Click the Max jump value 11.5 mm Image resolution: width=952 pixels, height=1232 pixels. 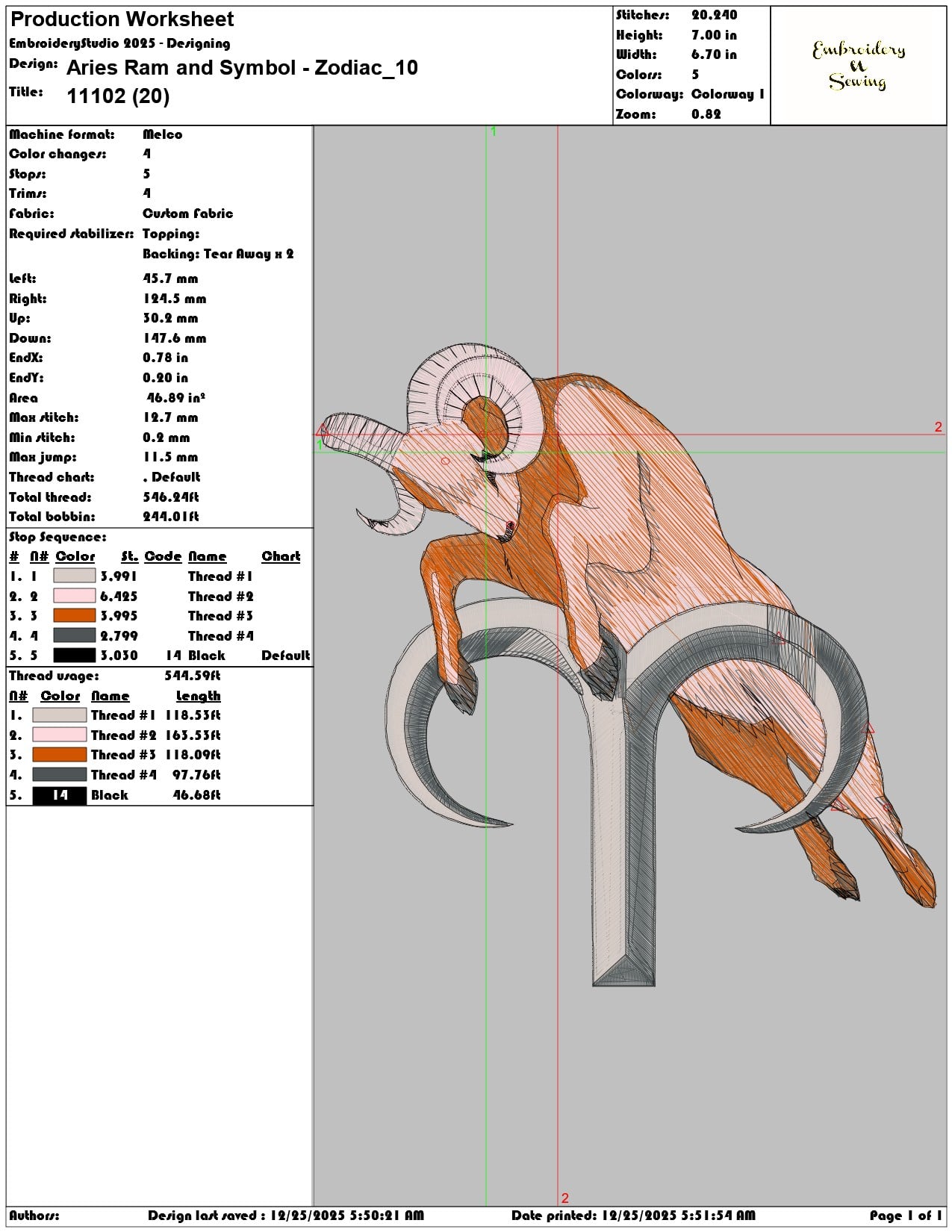(x=170, y=457)
